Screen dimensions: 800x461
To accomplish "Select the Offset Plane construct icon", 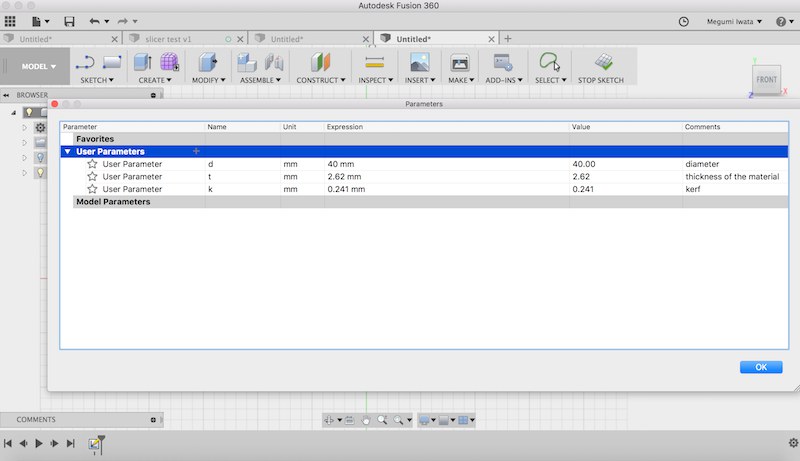I will click(320, 62).
